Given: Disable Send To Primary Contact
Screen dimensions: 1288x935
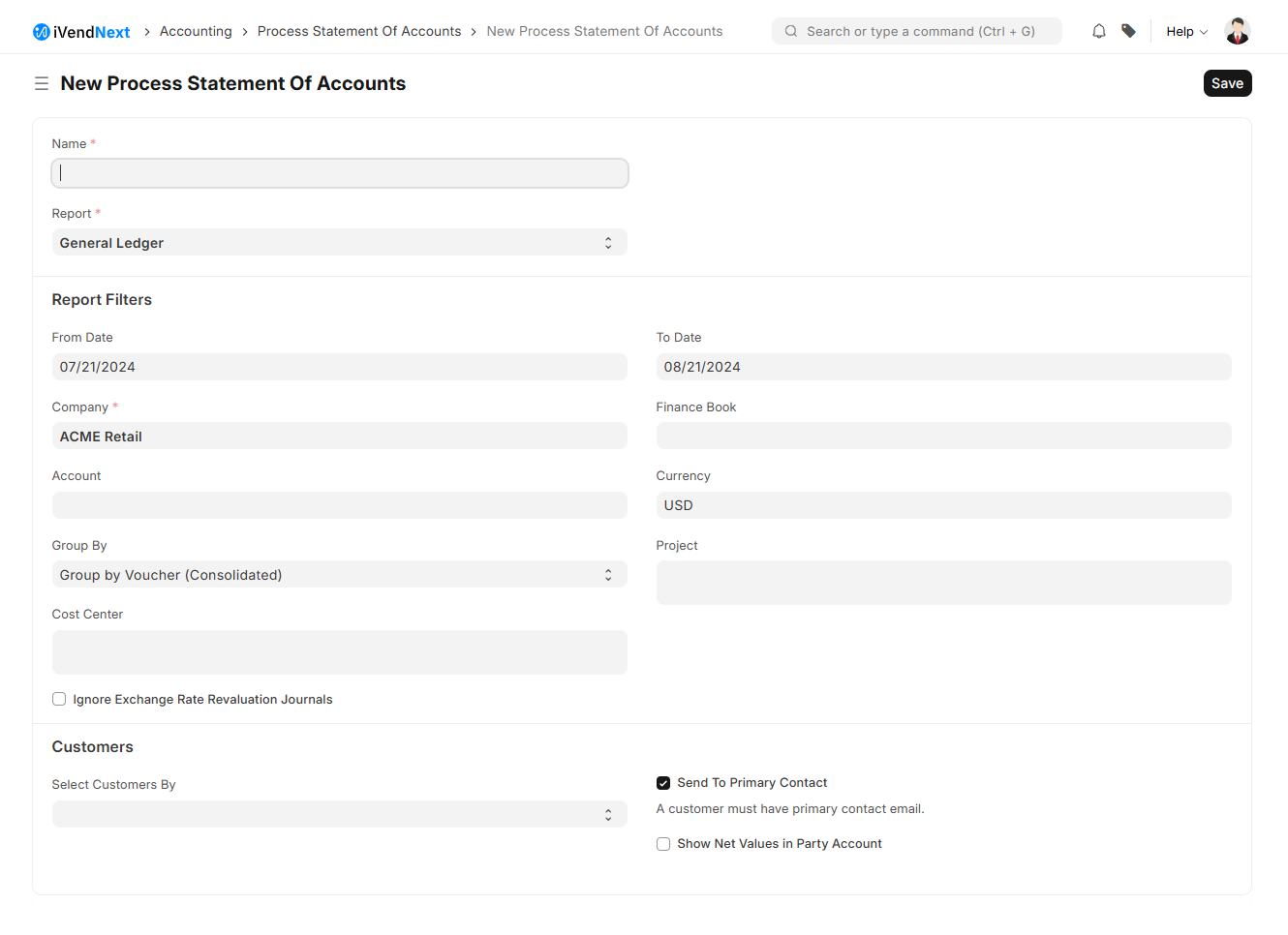Looking at the screenshot, I should (x=663, y=783).
